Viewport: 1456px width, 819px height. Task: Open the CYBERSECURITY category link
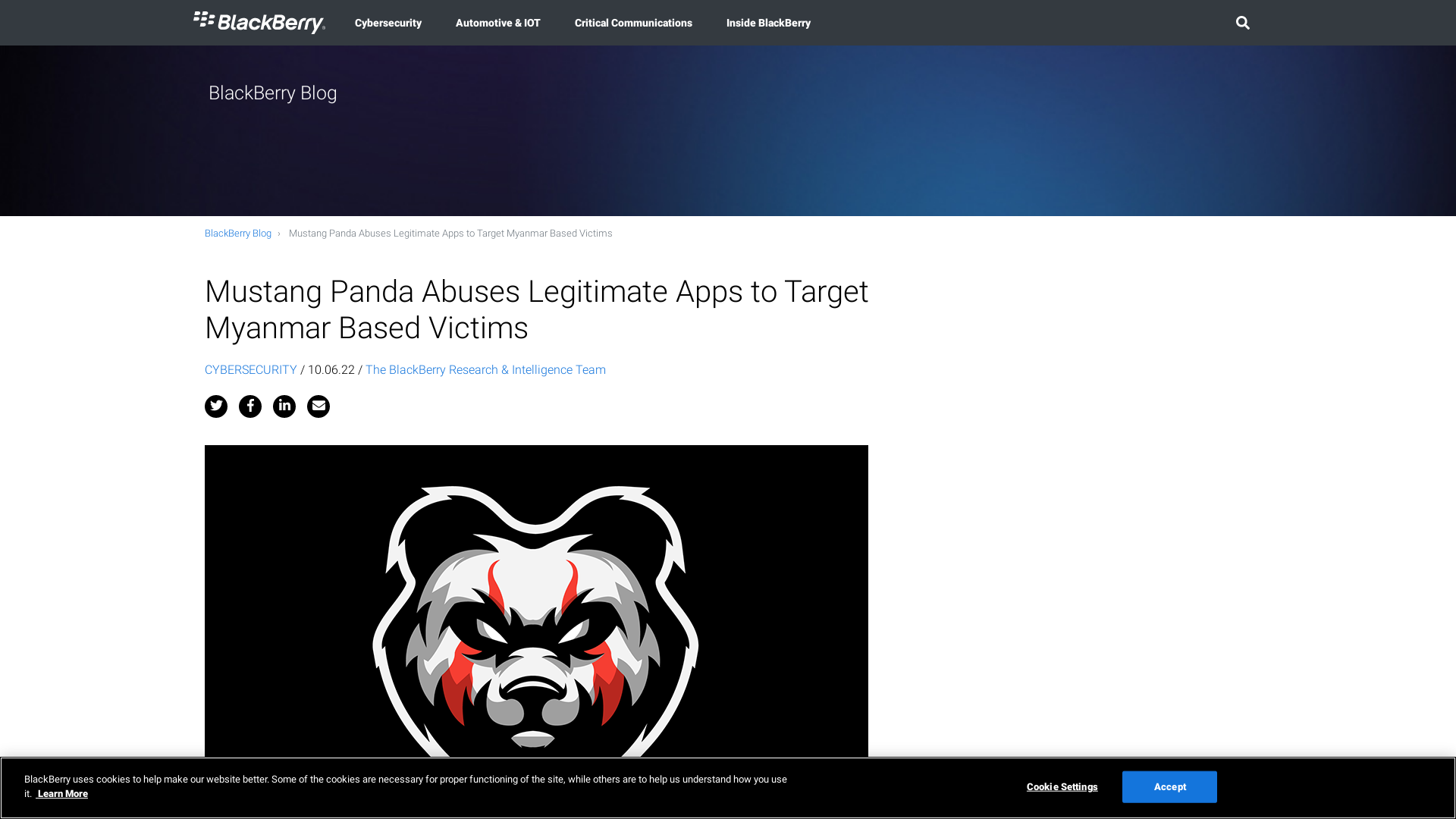250,369
